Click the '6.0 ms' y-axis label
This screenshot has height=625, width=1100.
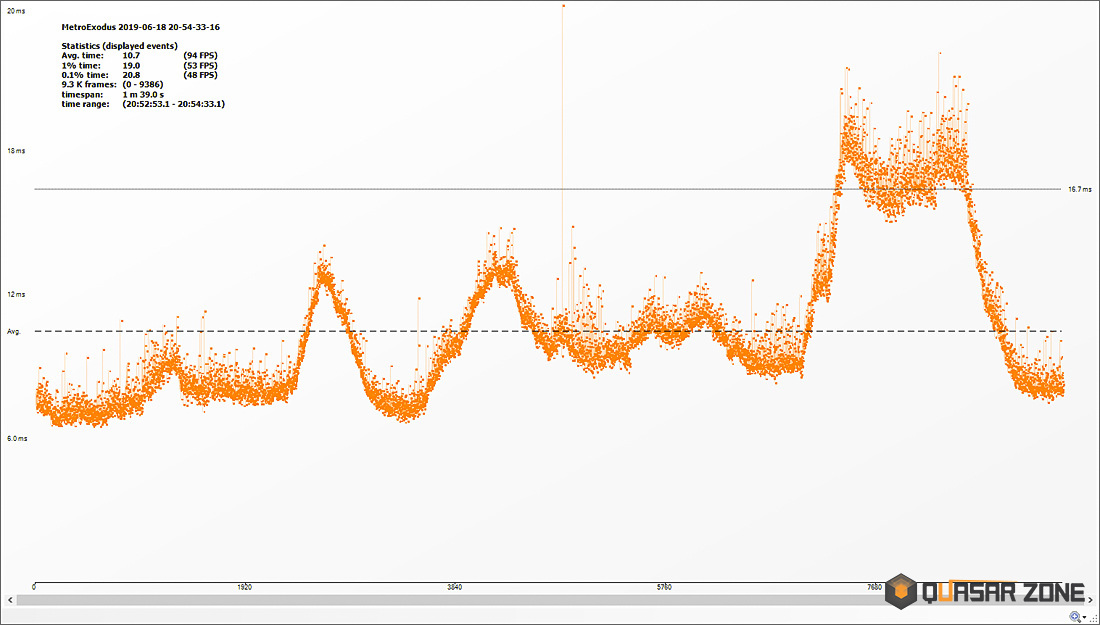17,439
